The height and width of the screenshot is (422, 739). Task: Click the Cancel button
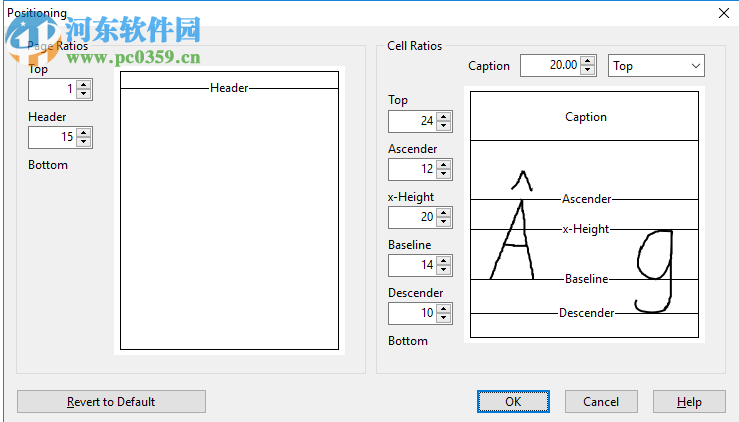pyautogui.click(x=601, y=402)
